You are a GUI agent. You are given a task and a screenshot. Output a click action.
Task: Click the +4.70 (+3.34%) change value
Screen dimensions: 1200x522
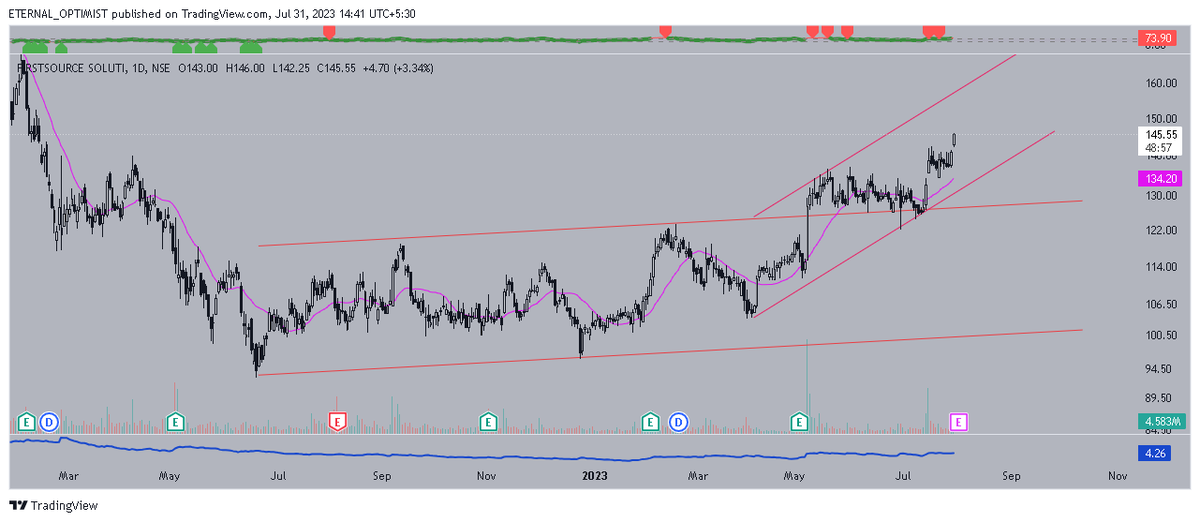(398, 68)
